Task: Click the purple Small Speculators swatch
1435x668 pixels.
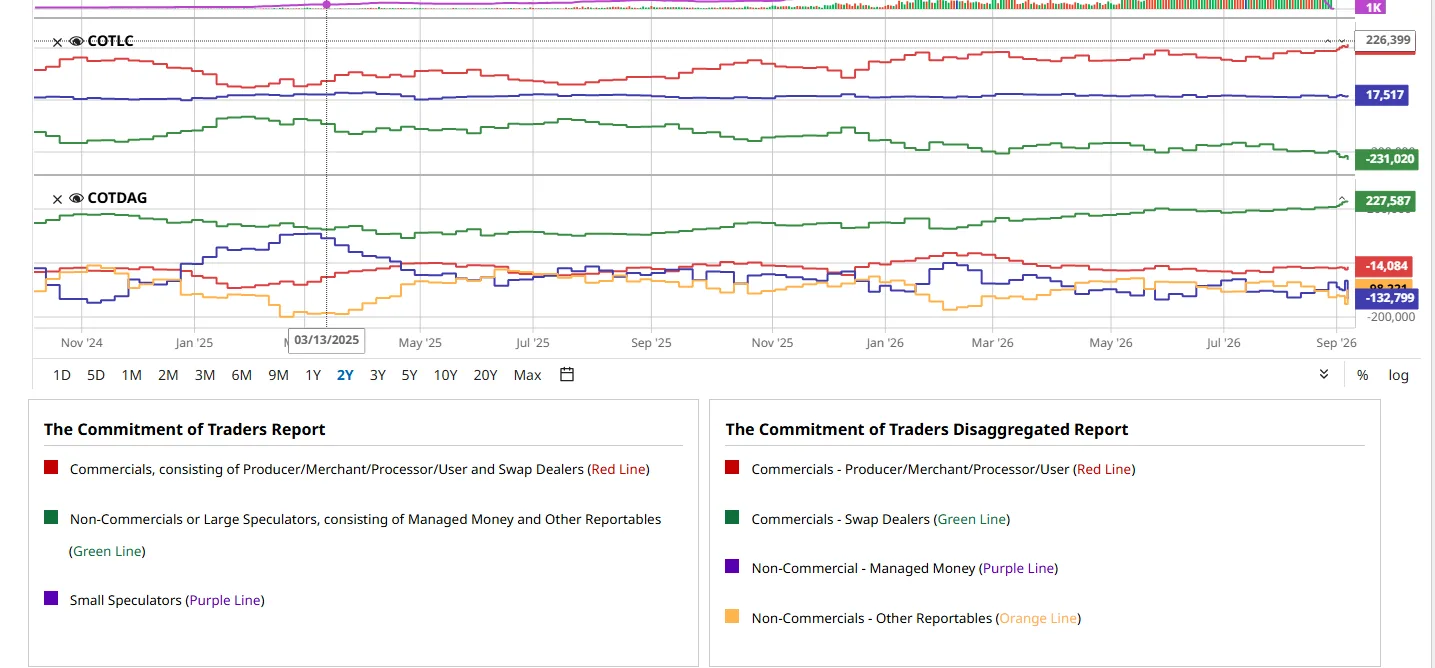Action: (x=51, y=598)
